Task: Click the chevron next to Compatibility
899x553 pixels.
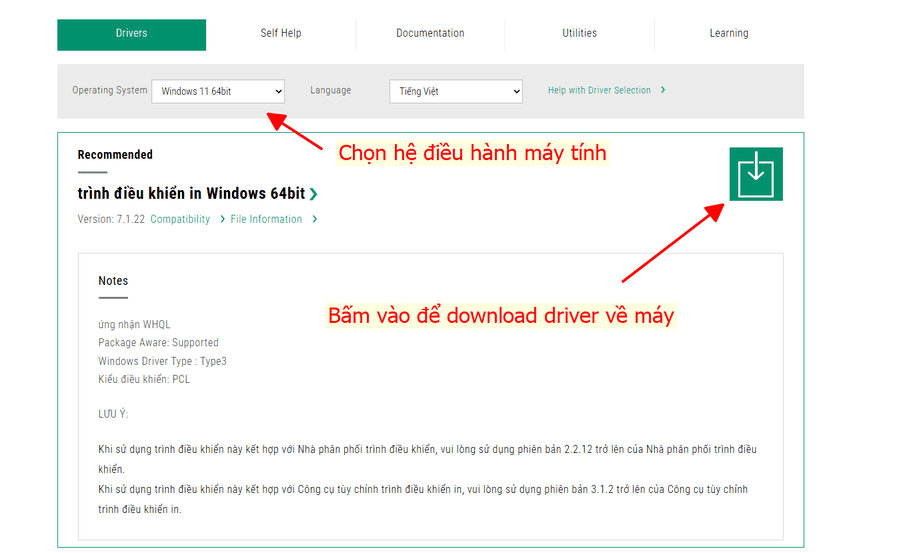Action: (222, 219)
